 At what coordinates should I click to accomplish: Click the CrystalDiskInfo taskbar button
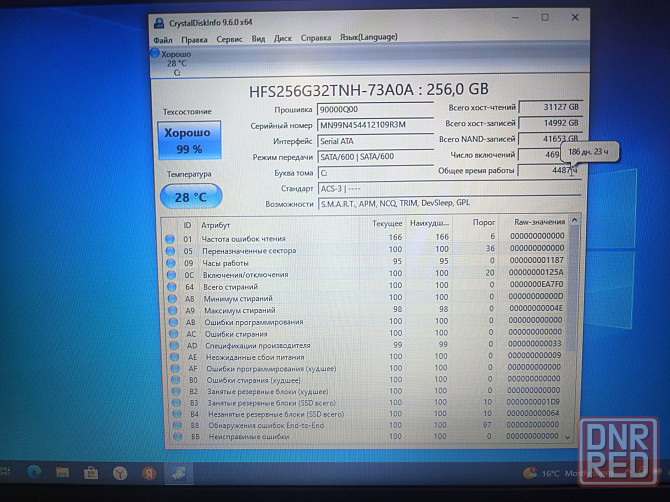[179, 473]
